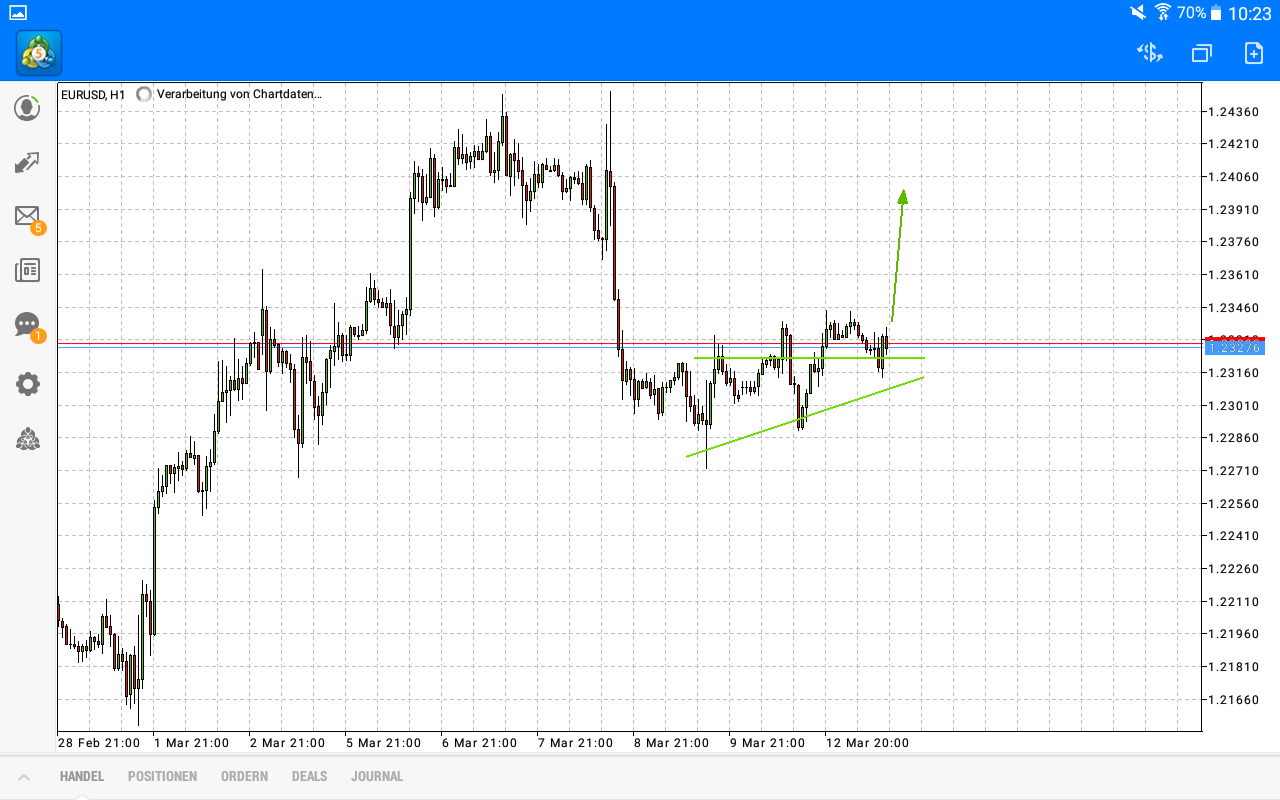Open the JOURNAL tab

coord(377,775)
